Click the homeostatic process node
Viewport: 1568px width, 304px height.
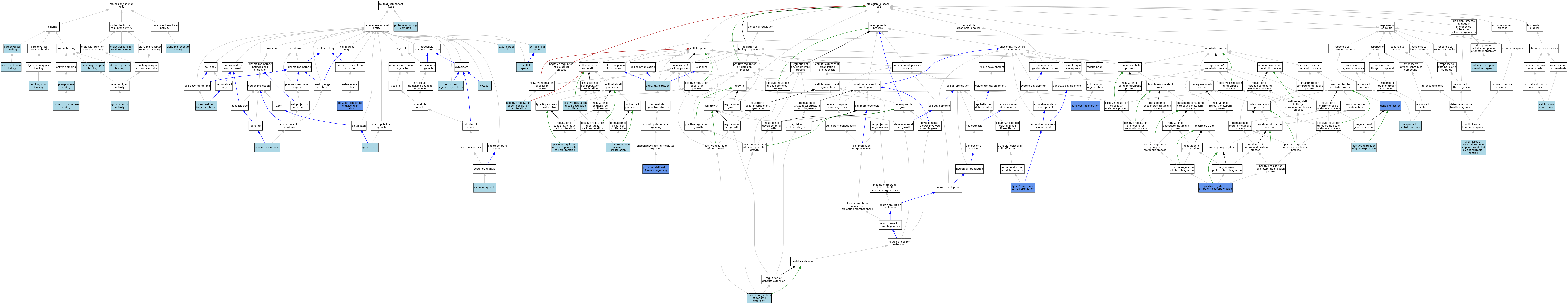click(1535, 27)
